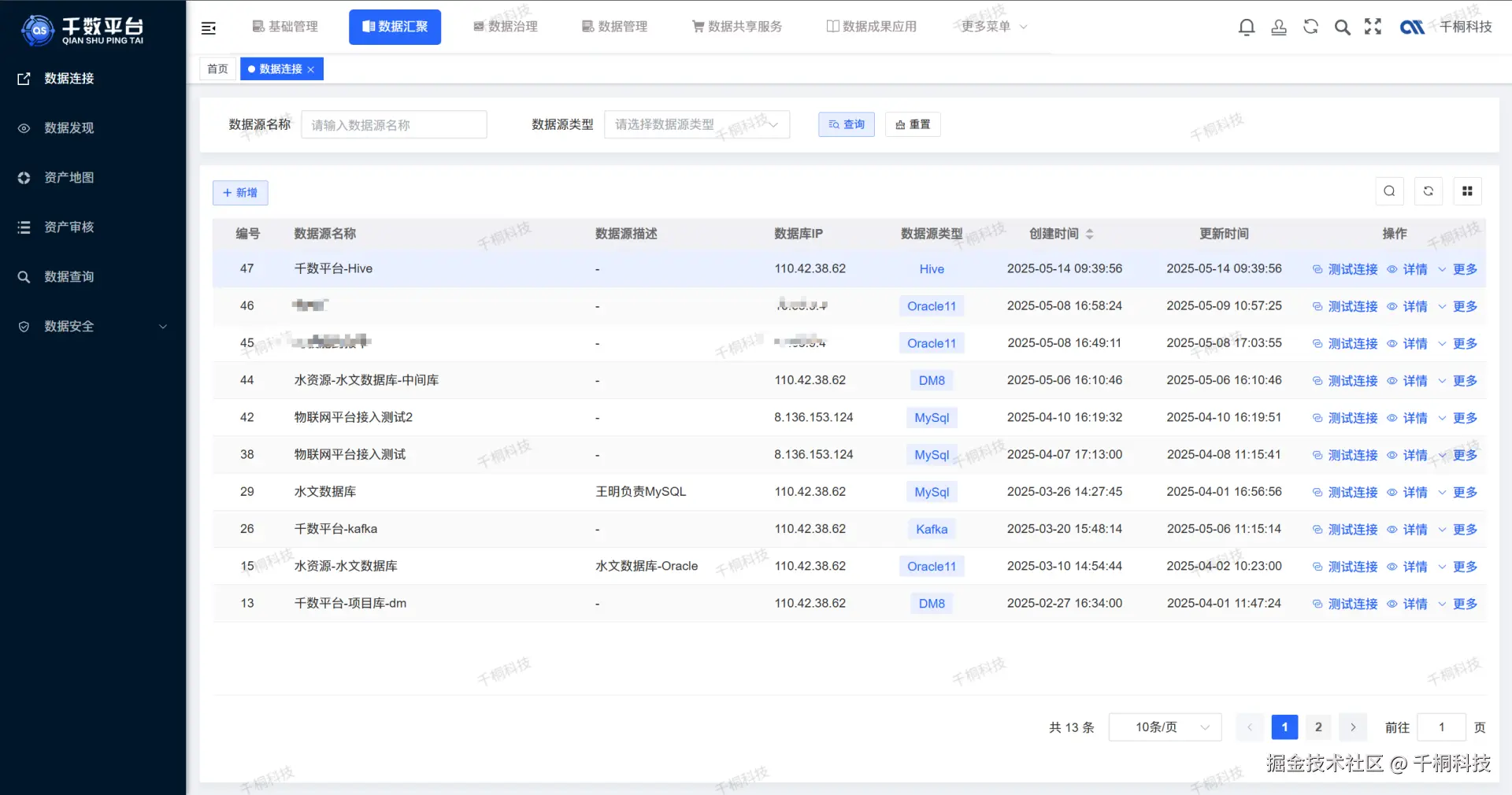
Task: Toggle fullscreen mode icon
Action: coord(1373,27)
